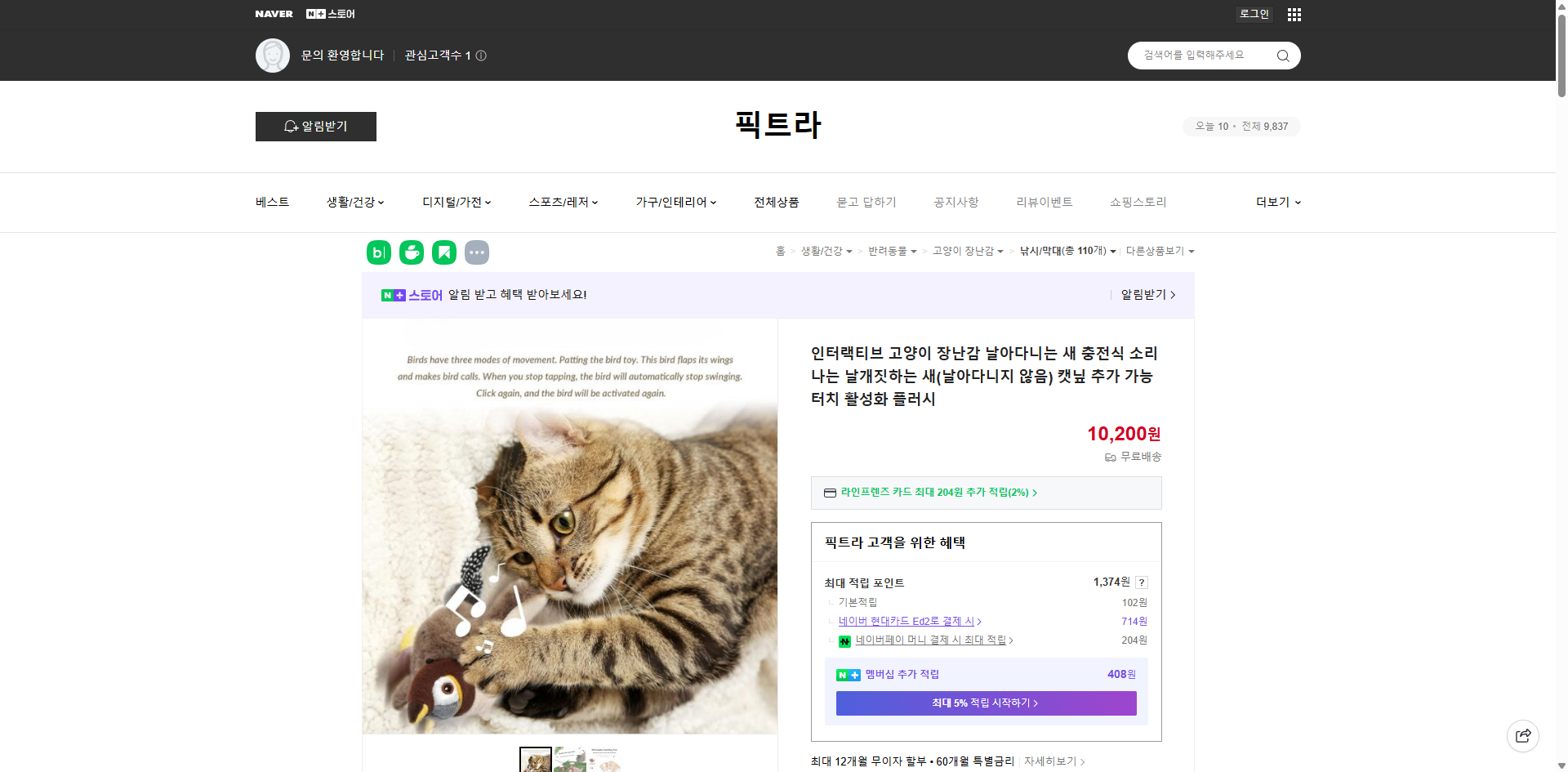Viewport: 1568px width, 772px height.
Task: Save product with the Keep bookmark icon
Action: pos(443,252)
